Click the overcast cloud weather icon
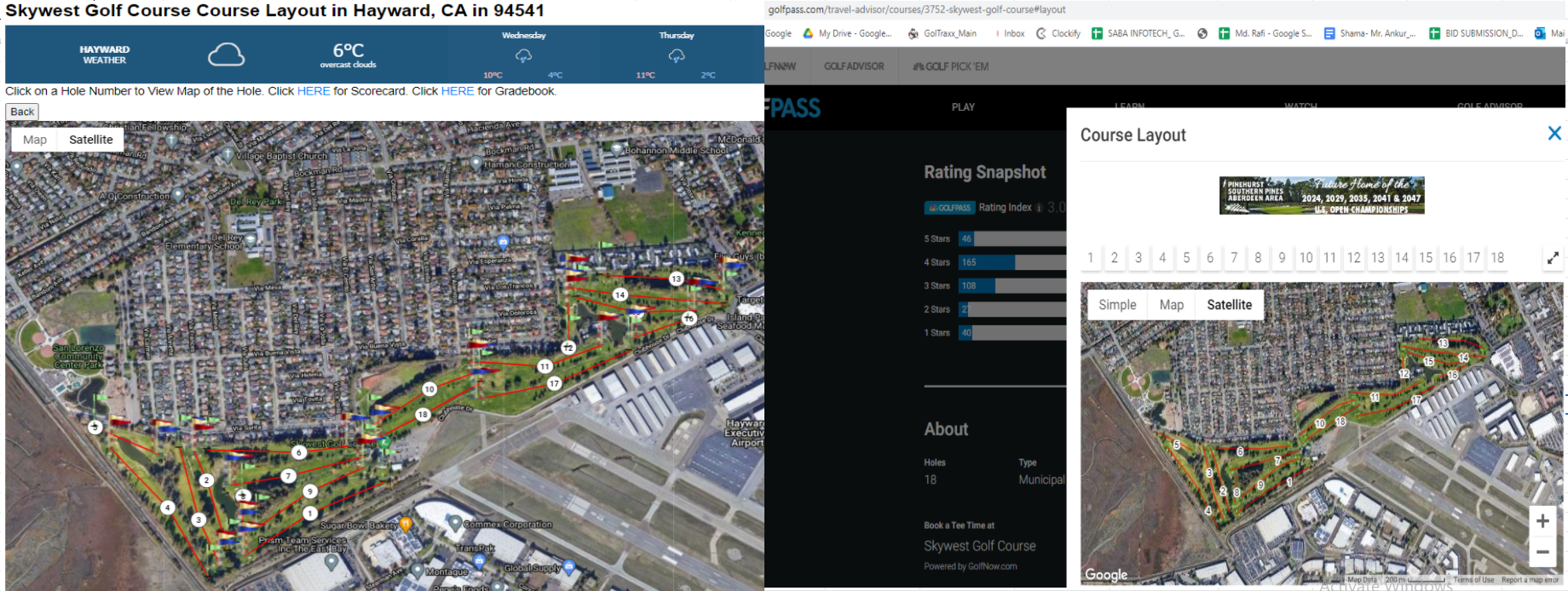This screenshot has height=591, width=1568. pyautogui.click(x=226, y=55)
